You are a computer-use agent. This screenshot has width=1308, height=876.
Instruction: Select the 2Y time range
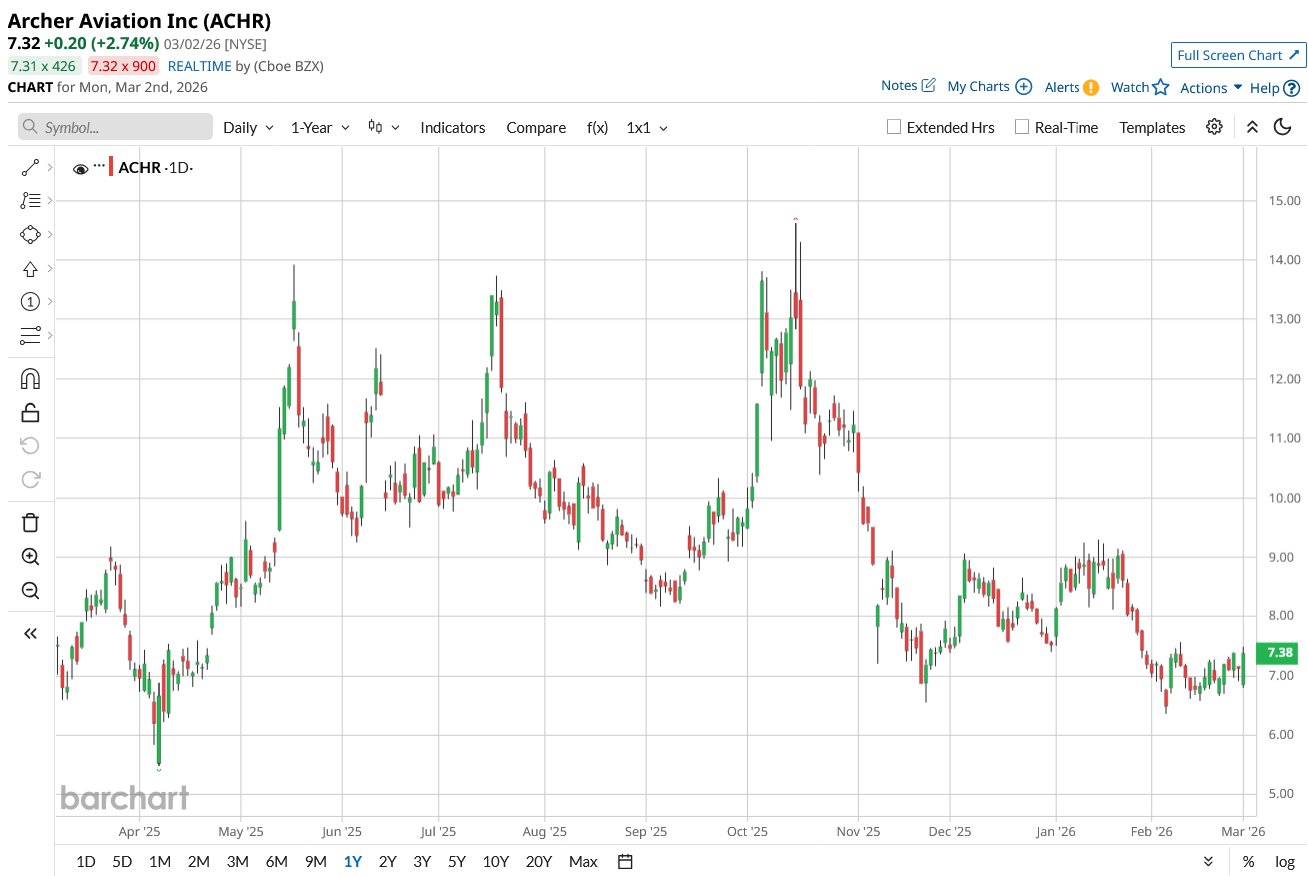387,861
